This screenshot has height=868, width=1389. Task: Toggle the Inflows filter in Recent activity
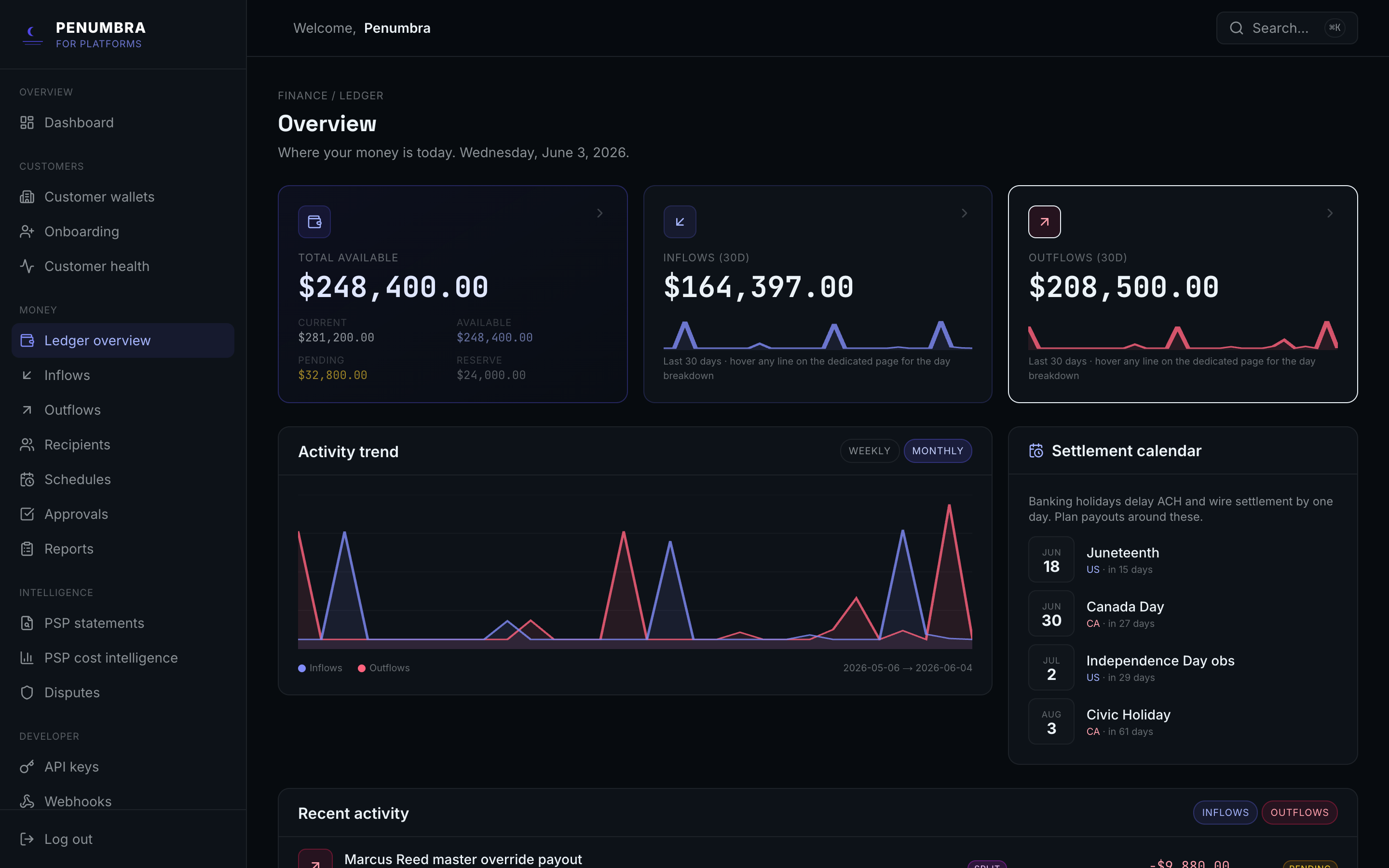[1226, 813]
